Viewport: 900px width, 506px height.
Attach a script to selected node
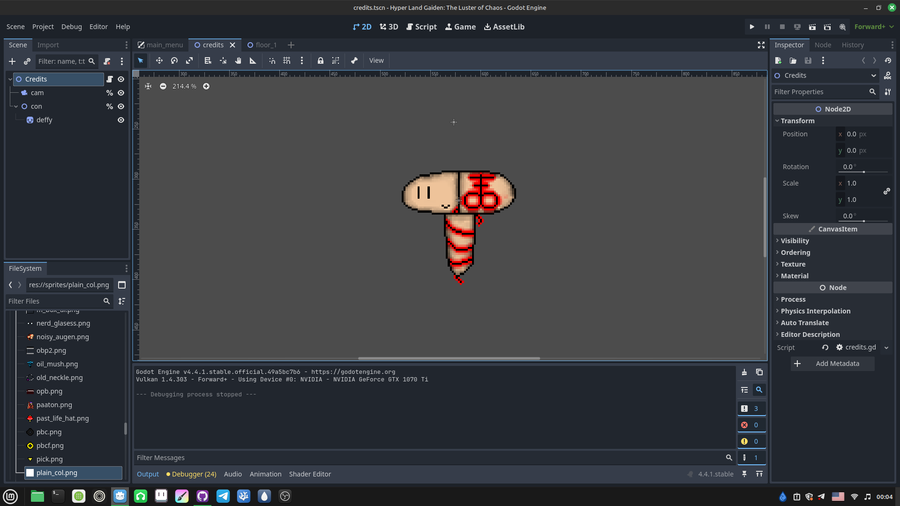pyautogui.click(x=107, y=61)
